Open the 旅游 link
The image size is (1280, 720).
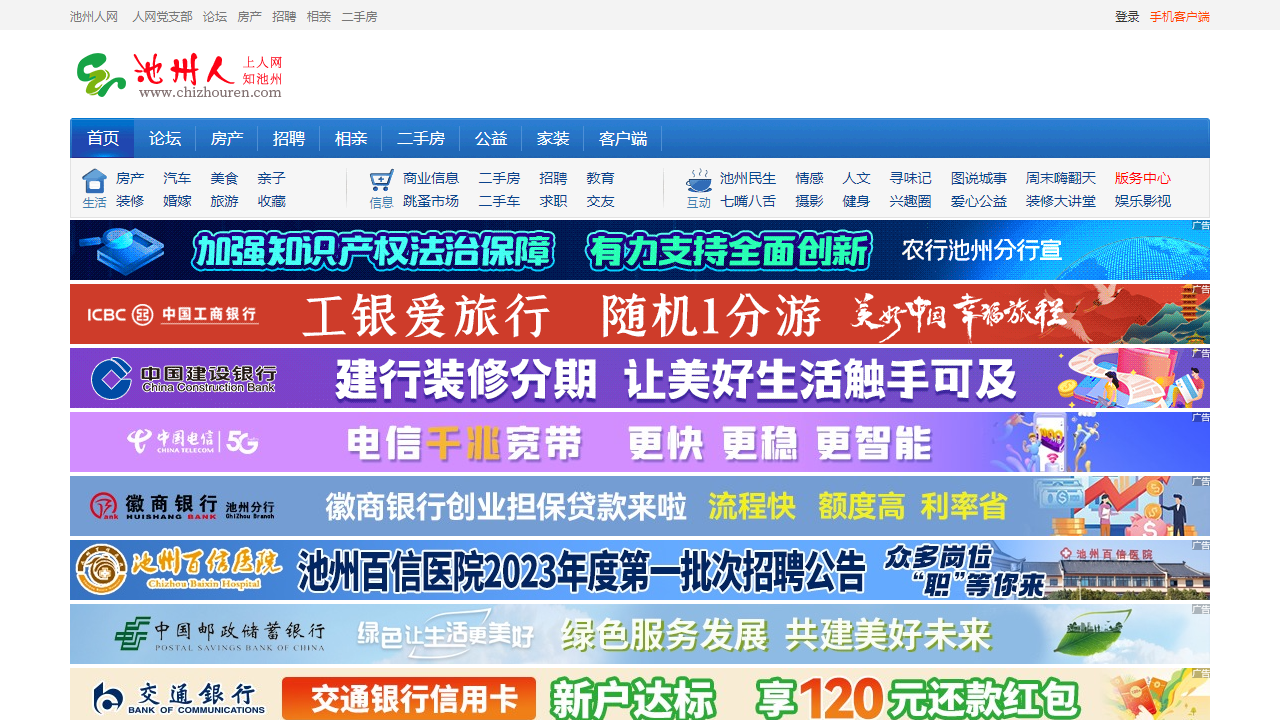pyautogui.click(x=224, y=201)
